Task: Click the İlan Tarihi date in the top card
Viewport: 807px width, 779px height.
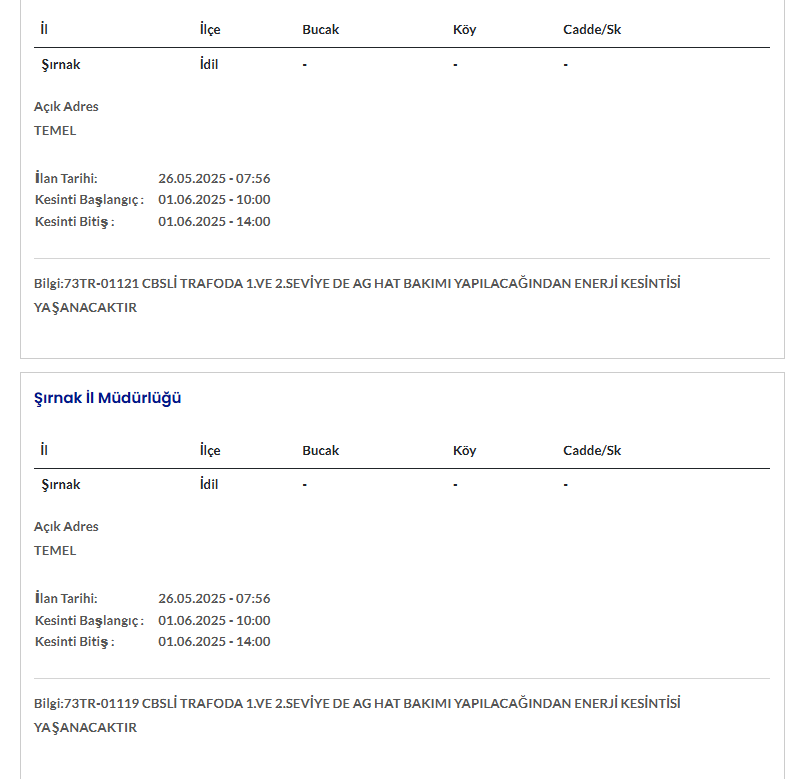Action: [214, 178]
